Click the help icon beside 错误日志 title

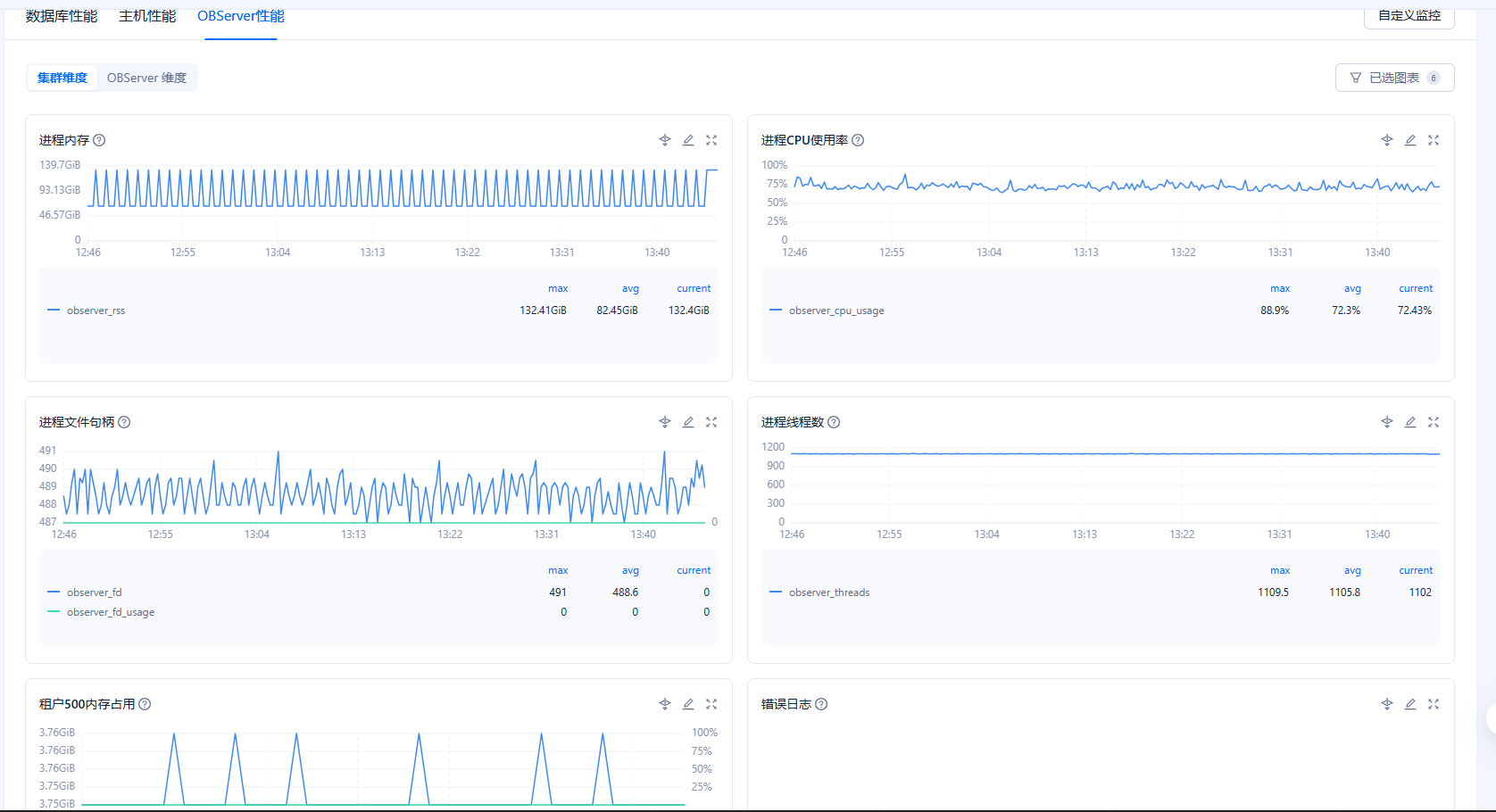(x=821, y=704)
